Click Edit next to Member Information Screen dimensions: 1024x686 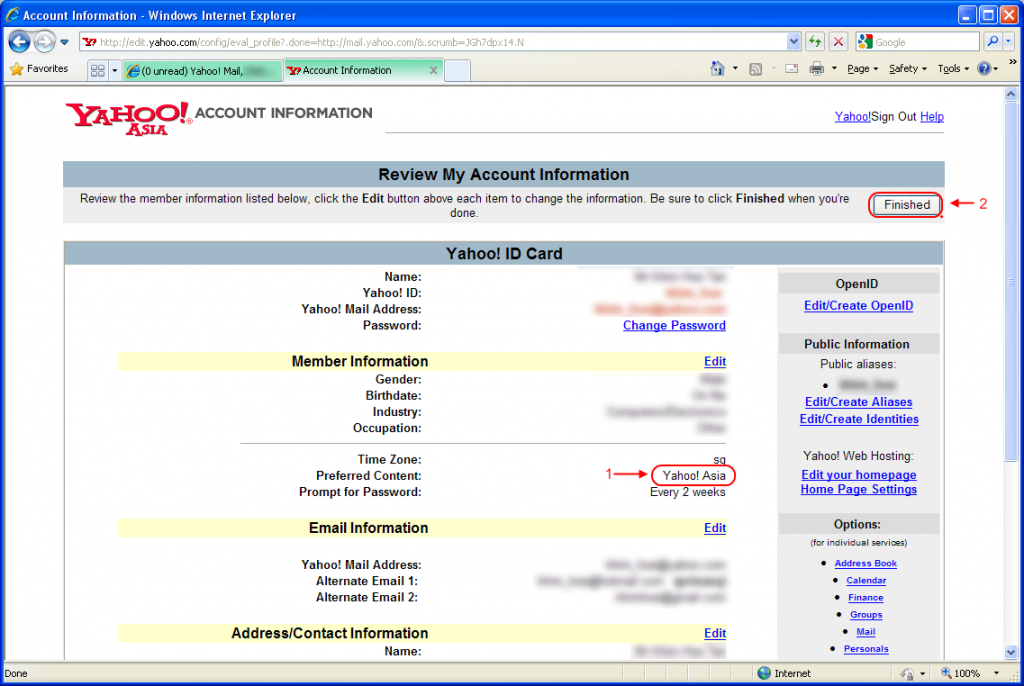[714, 361]
